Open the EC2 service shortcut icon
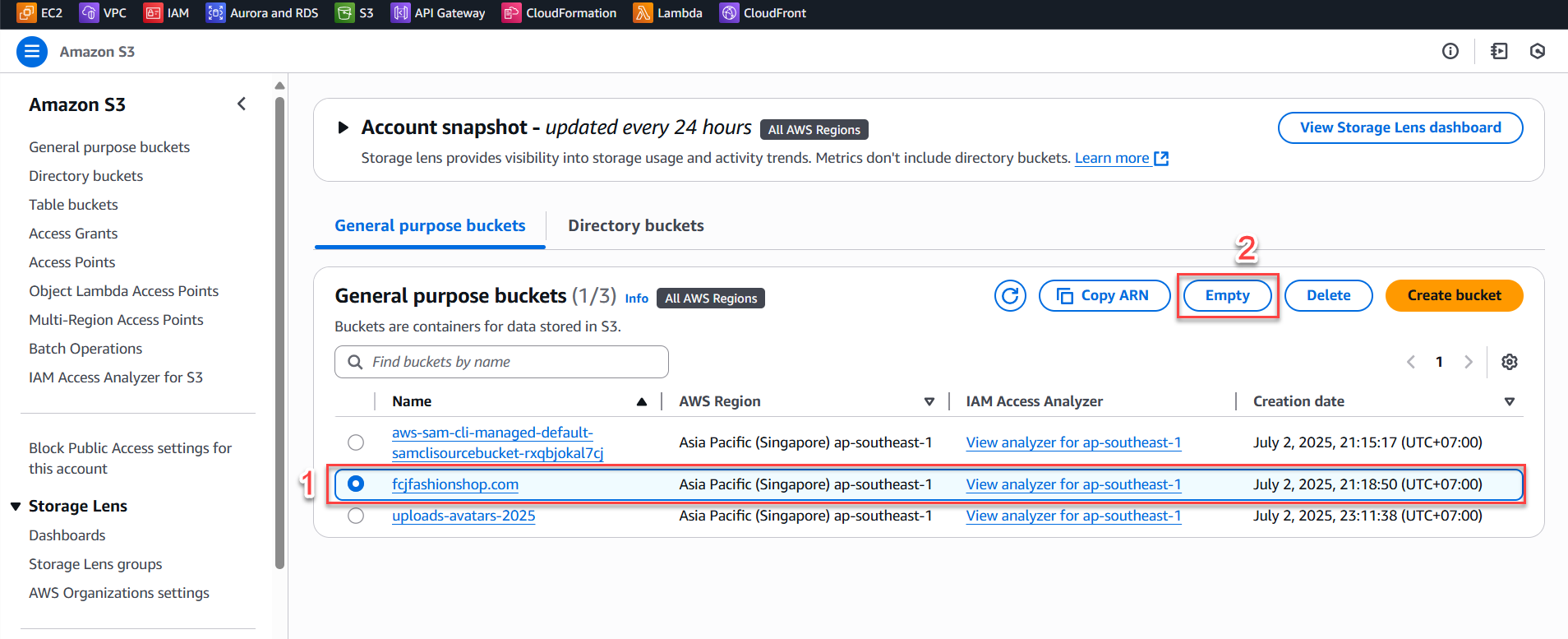This screenshot has width=1568, height=639. [x=27, y=12]
